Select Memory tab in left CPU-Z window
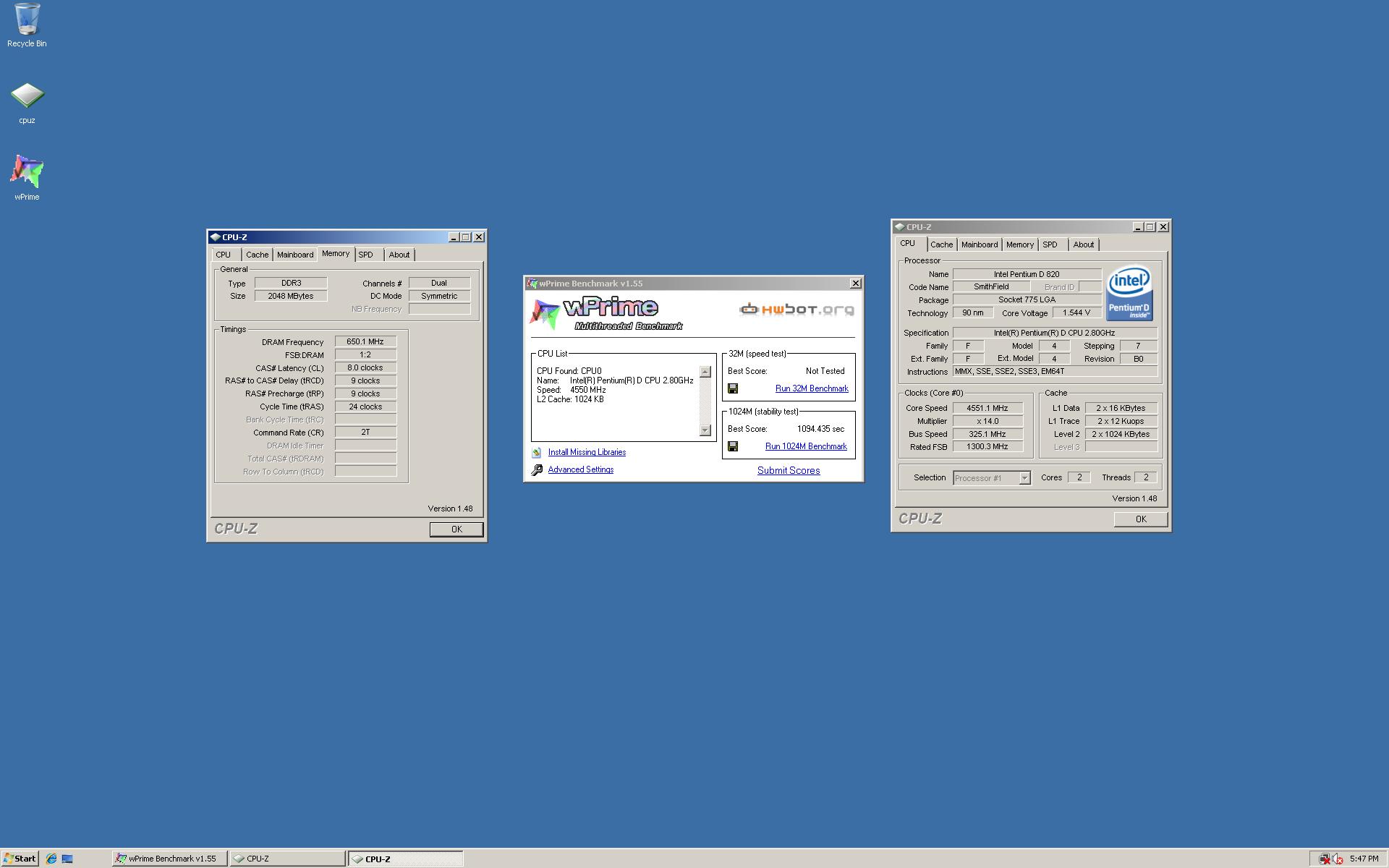Screen dimensions: 1389x868 tap(336, 253)
